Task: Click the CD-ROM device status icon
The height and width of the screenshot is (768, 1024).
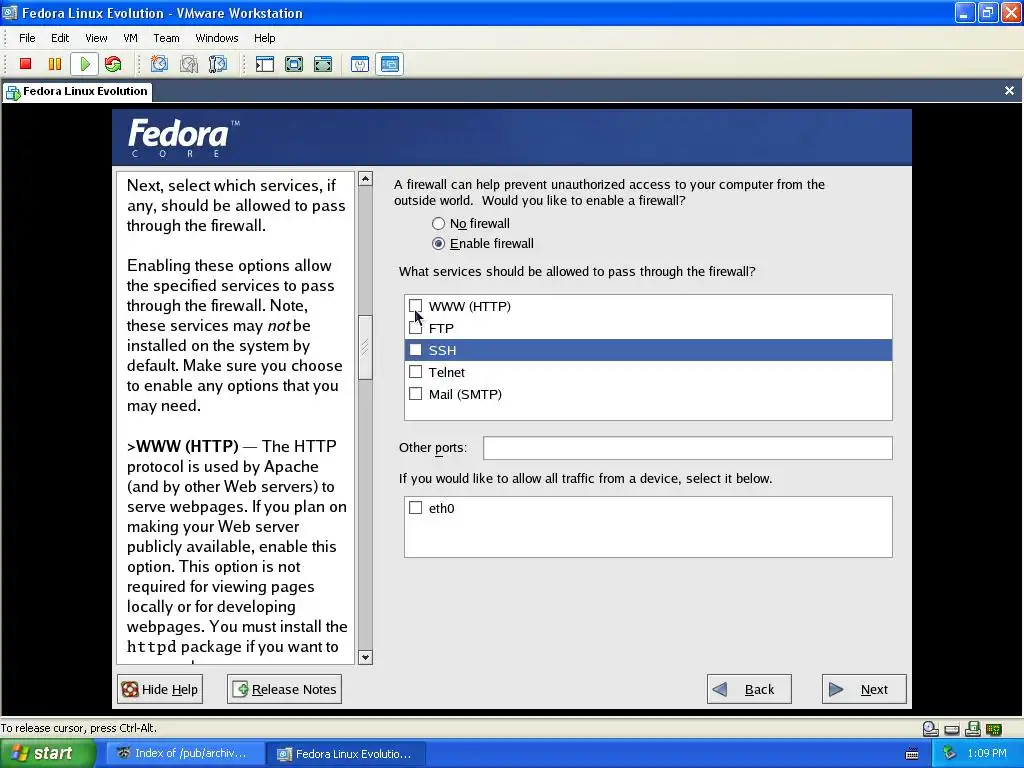Action: point(931,729)
